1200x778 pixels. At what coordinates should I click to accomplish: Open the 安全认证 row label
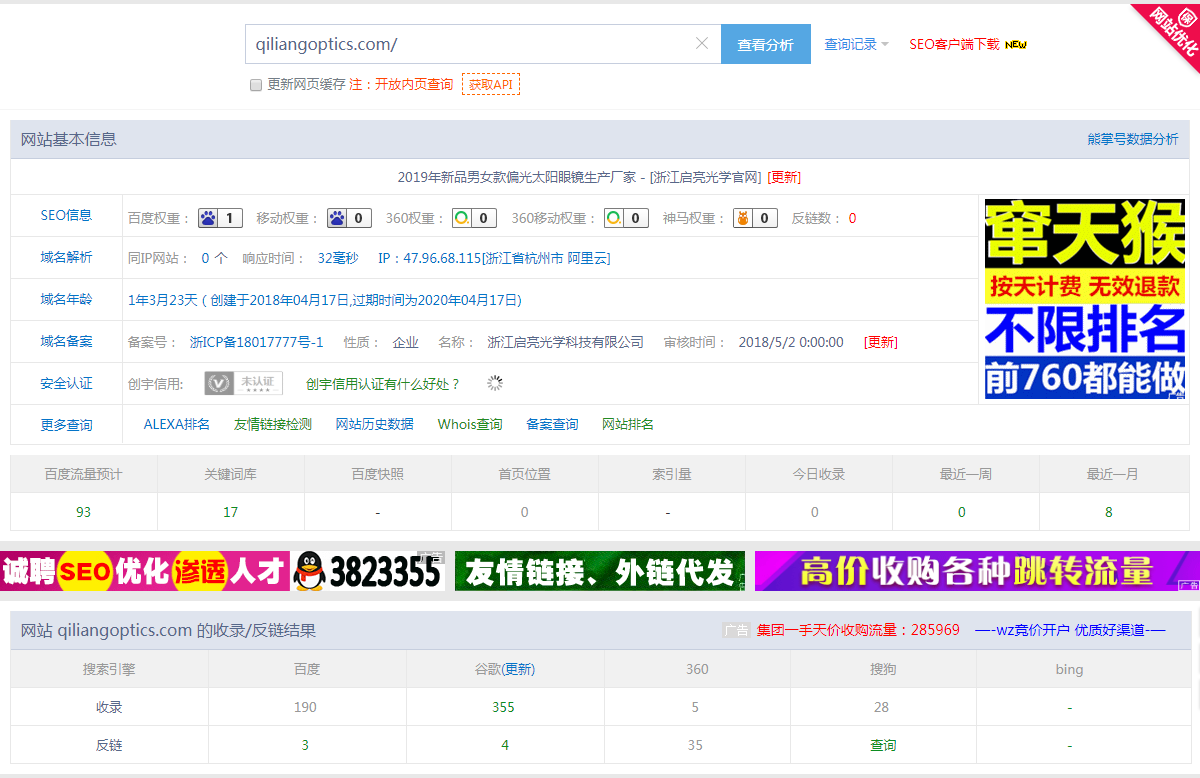point(66,383)
